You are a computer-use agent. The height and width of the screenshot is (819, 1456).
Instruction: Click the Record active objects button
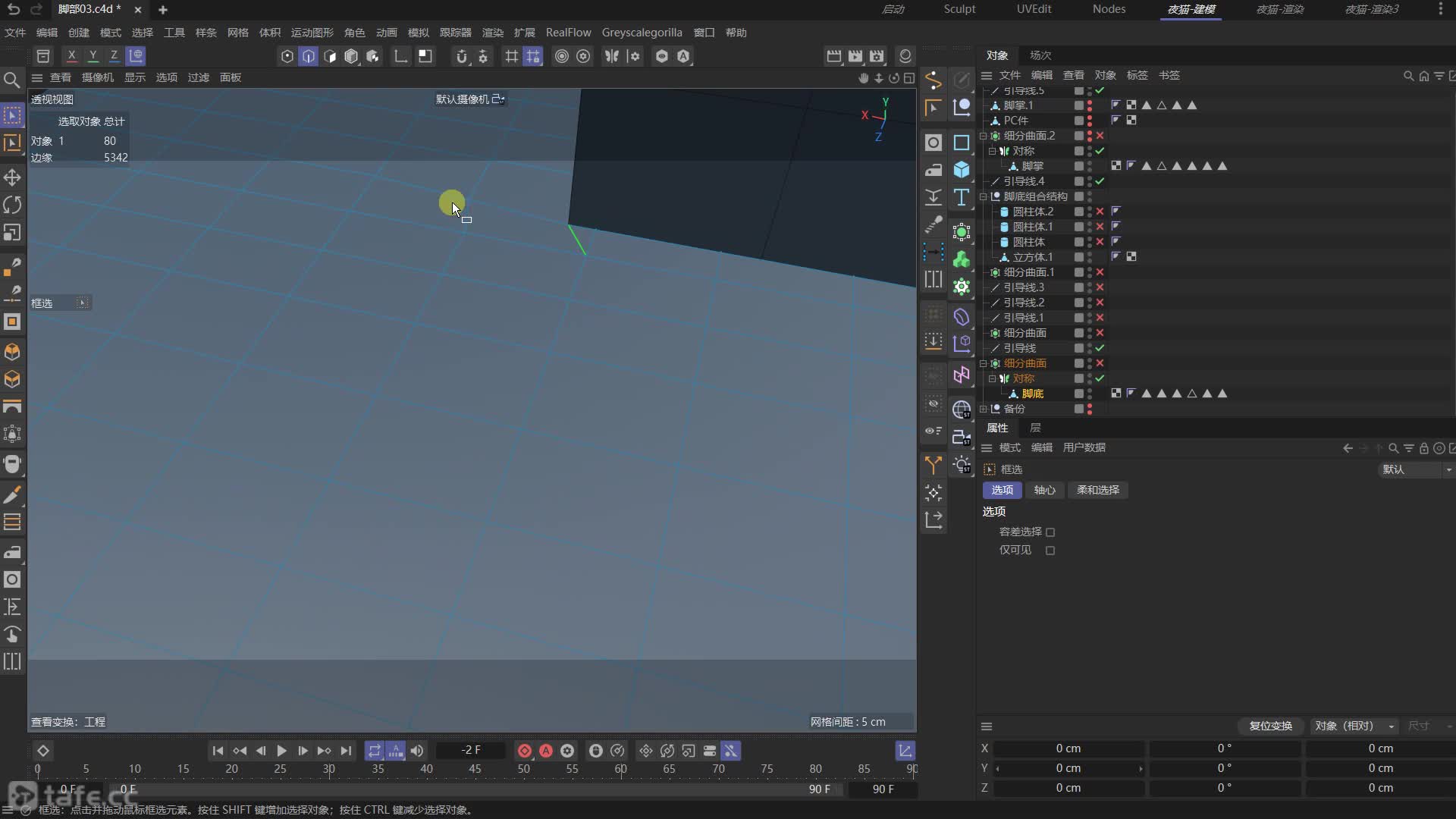click(x=524, y=751)
